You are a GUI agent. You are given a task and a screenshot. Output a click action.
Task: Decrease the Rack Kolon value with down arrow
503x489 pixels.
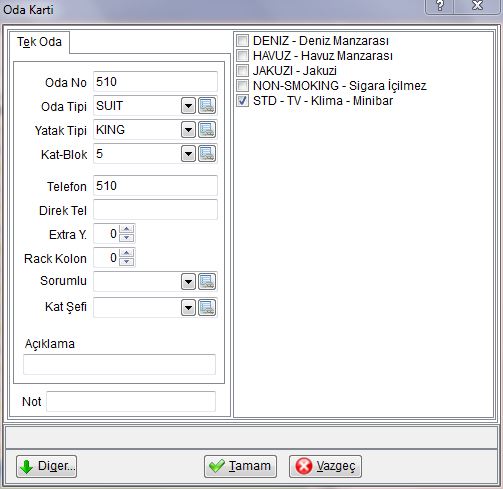(x=127, y=262)
